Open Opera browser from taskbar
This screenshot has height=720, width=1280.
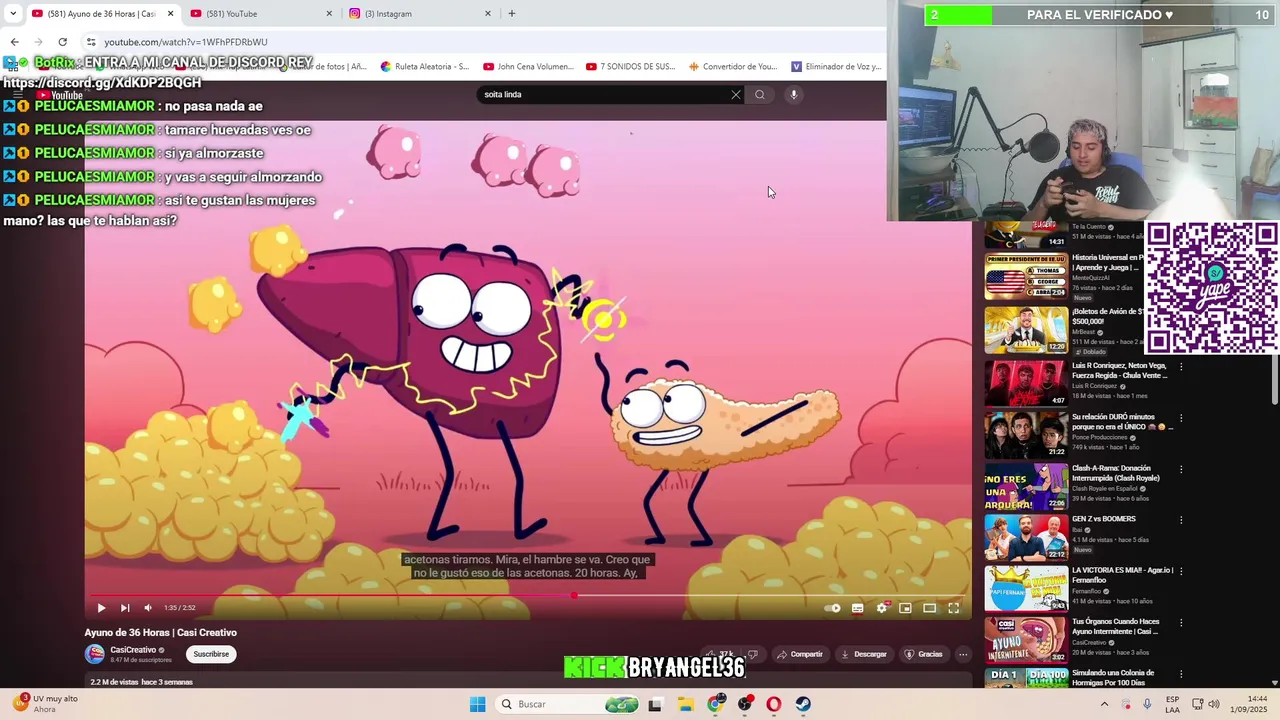[773, 704]
